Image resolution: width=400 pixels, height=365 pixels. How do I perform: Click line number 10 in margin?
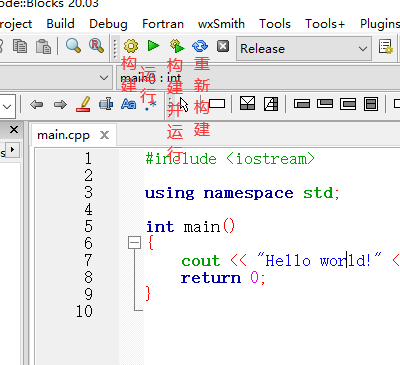(x=84, y=311)
